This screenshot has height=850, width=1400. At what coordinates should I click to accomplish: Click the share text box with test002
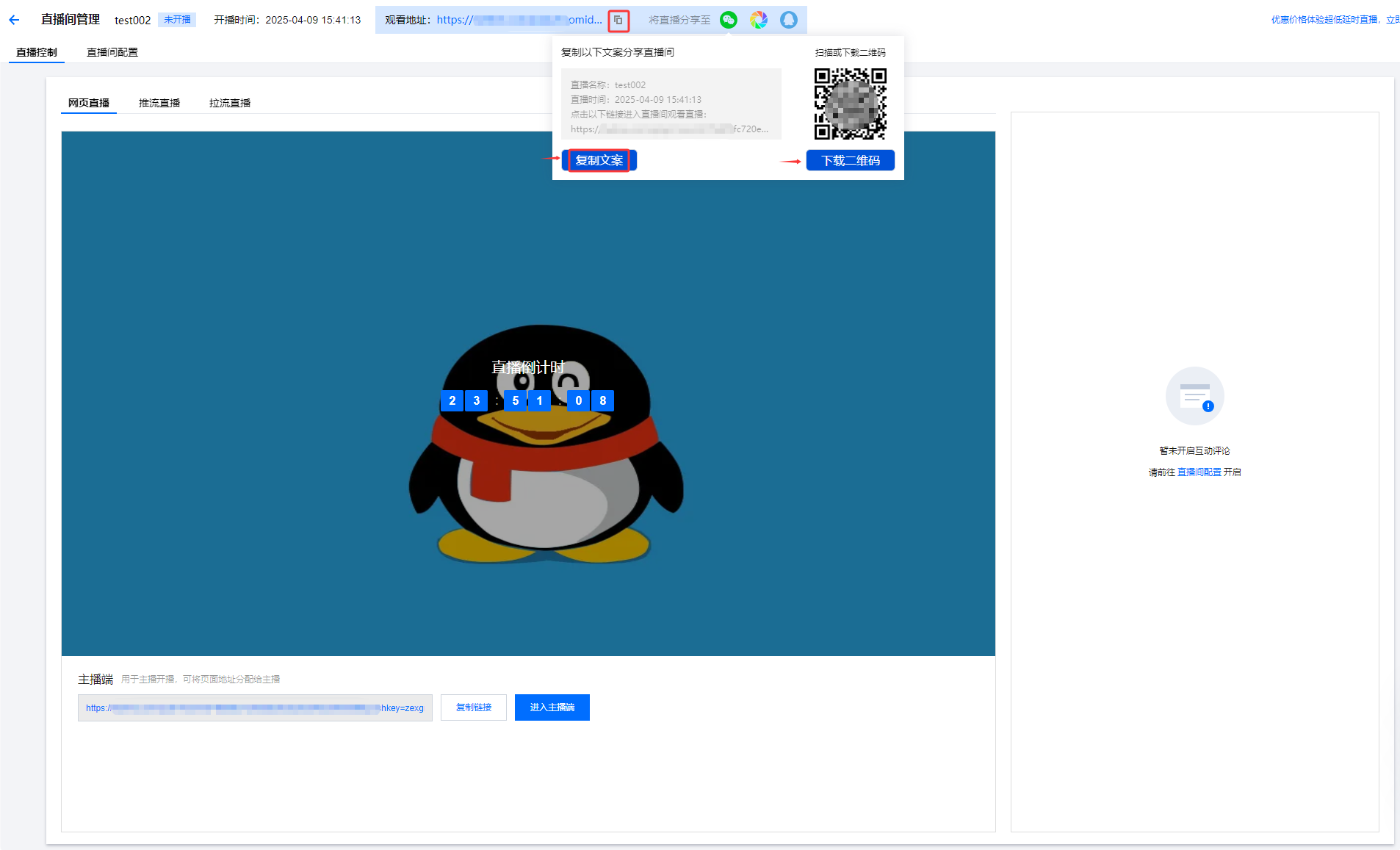[x=671, y=104]
